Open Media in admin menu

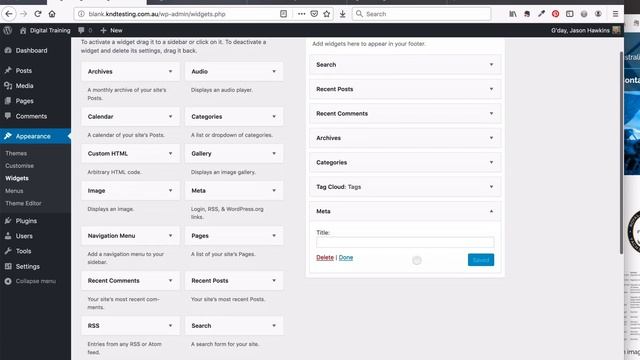pos(24,86)
